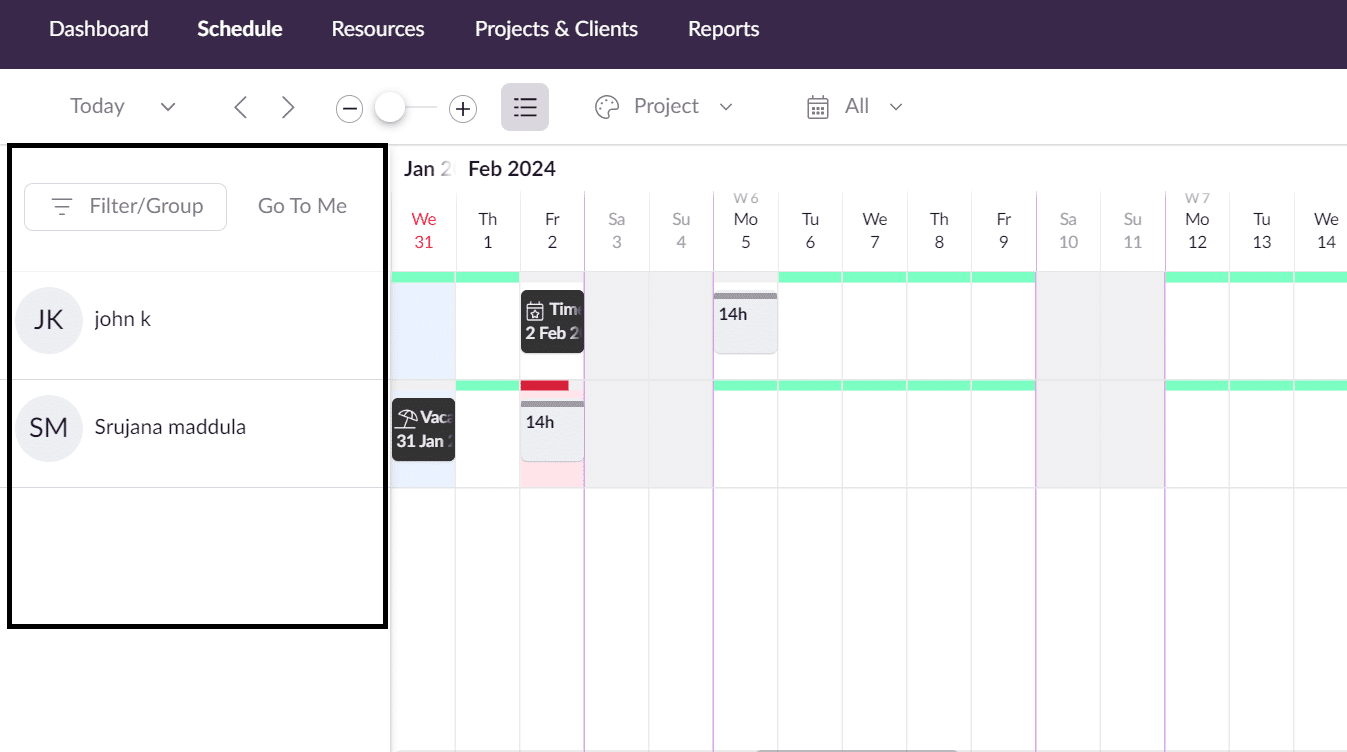The width and height of the screenshot is (1347, 752).
Task: Select the Th 8 date header
Action: tap(939, 230)
